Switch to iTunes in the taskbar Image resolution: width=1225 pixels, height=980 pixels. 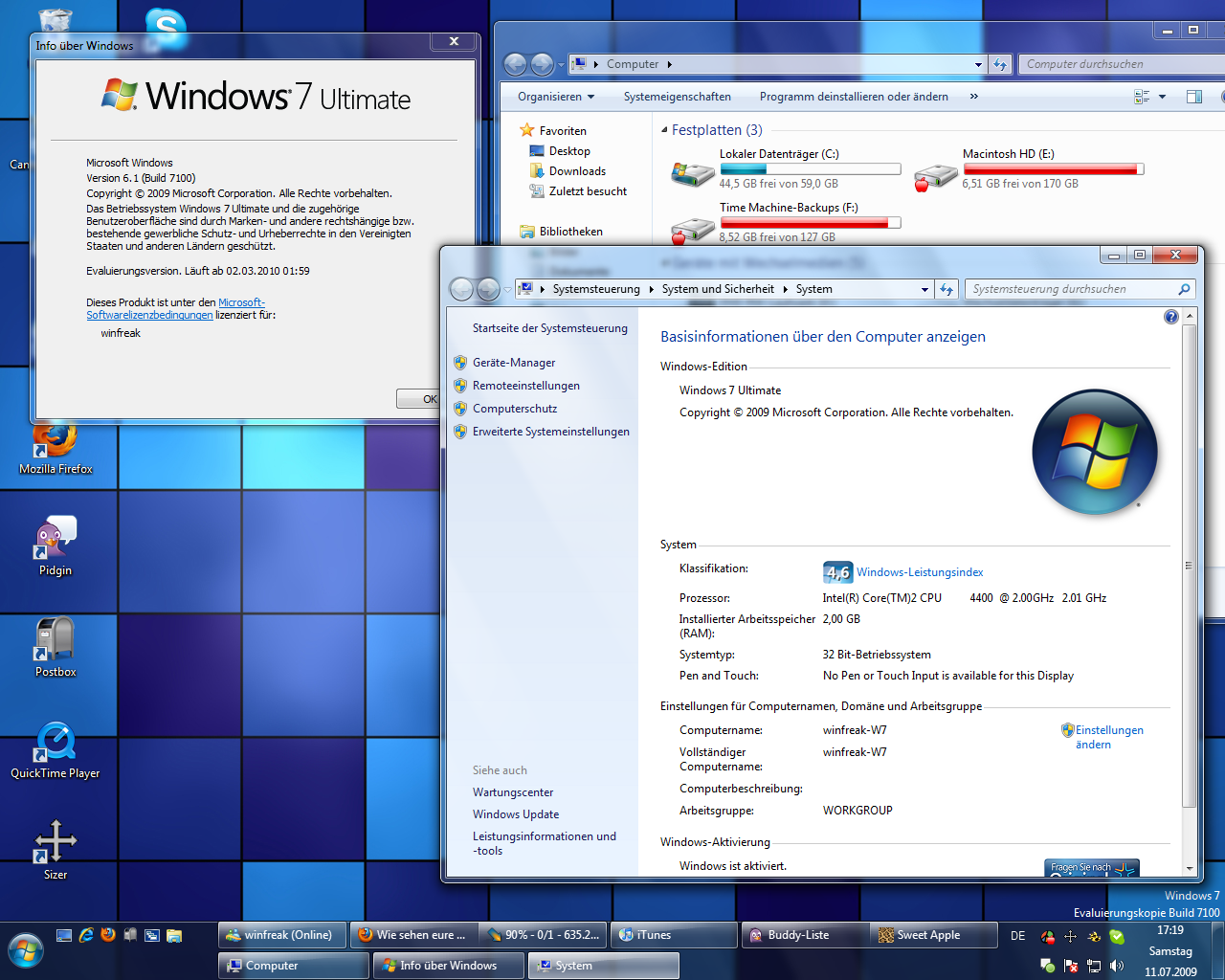coord(673,935)
